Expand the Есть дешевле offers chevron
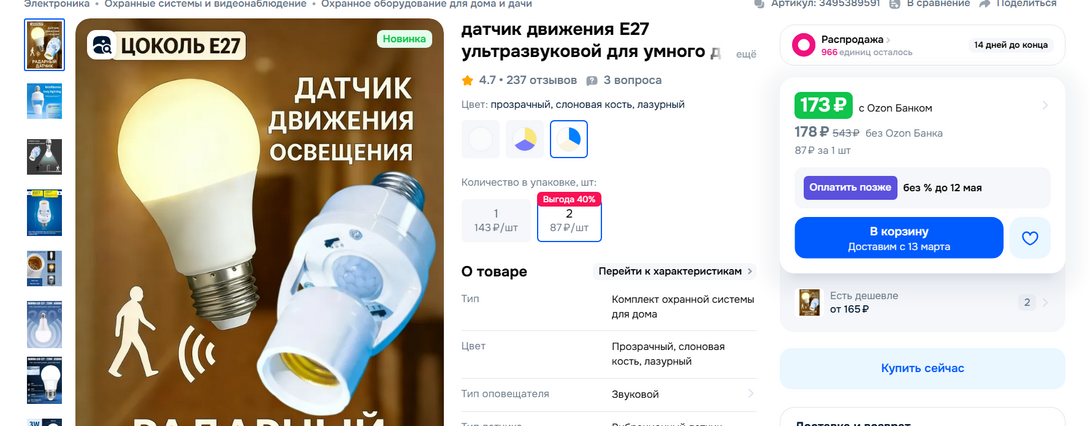The image size is (1090, 426). click(x=1046, y=302)
